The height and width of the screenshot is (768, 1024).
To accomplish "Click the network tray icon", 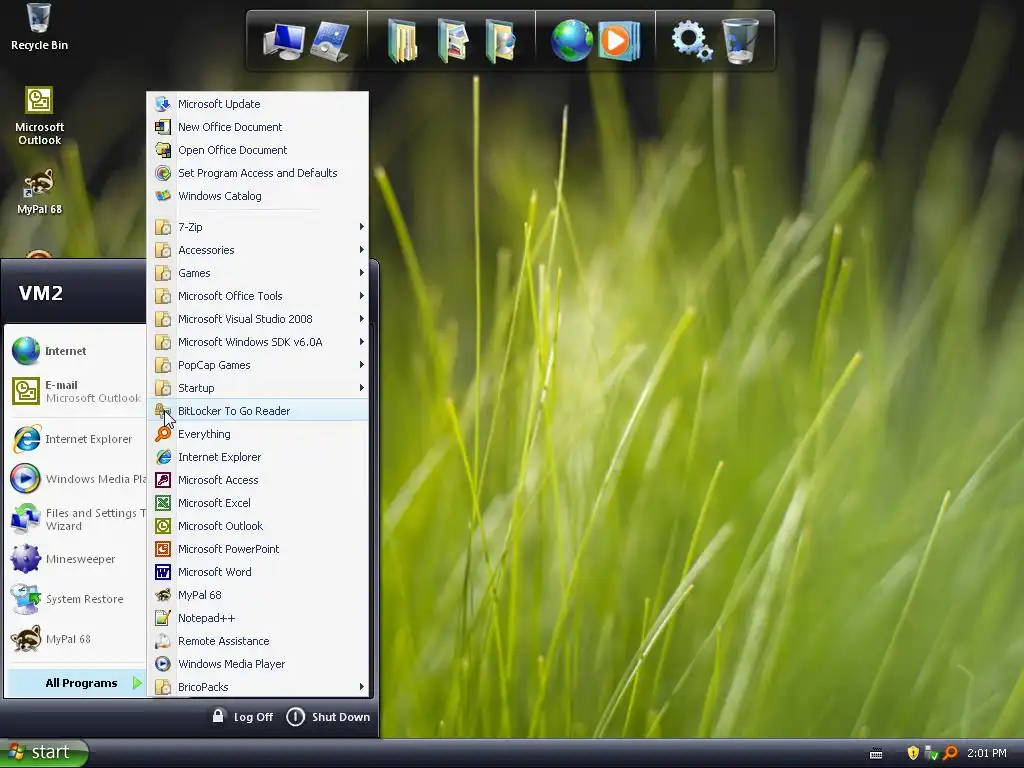I will 931,753.
